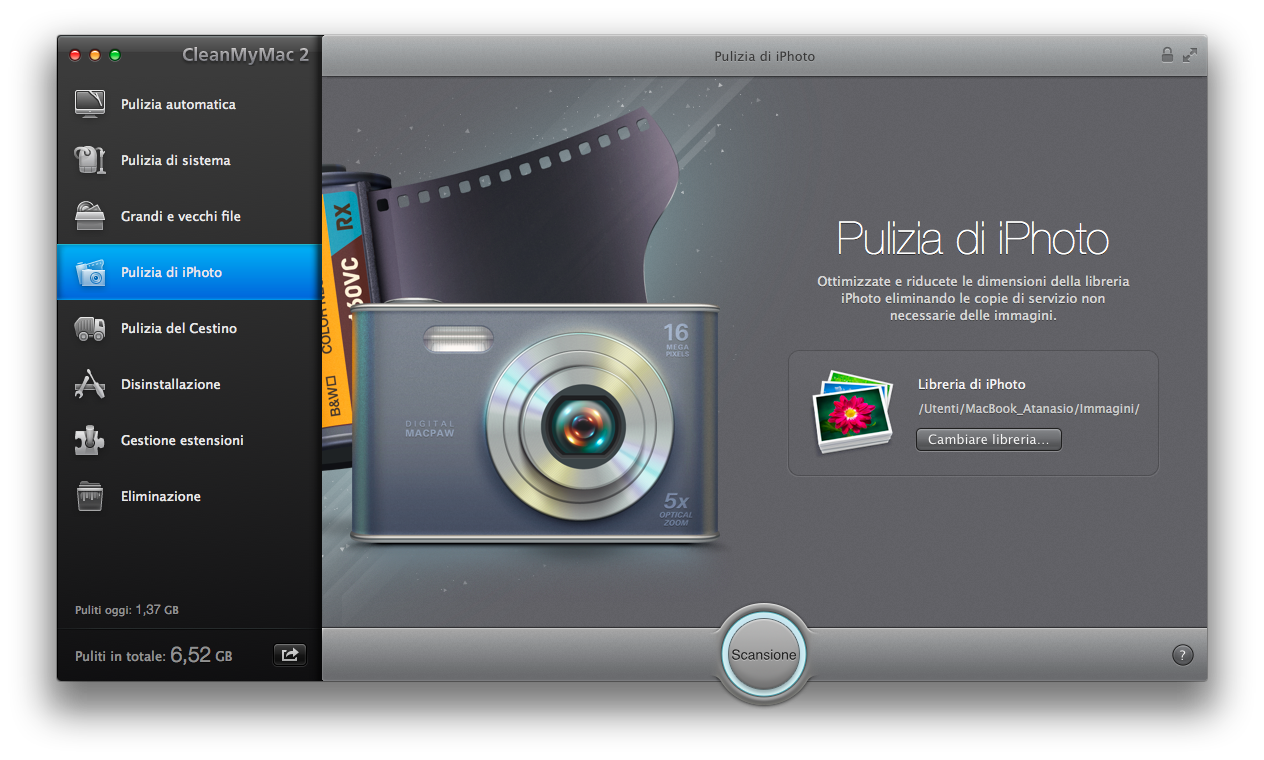
Task: Click the Pulizia di iPhoto camera icon
Action: (x=90, y=272)
